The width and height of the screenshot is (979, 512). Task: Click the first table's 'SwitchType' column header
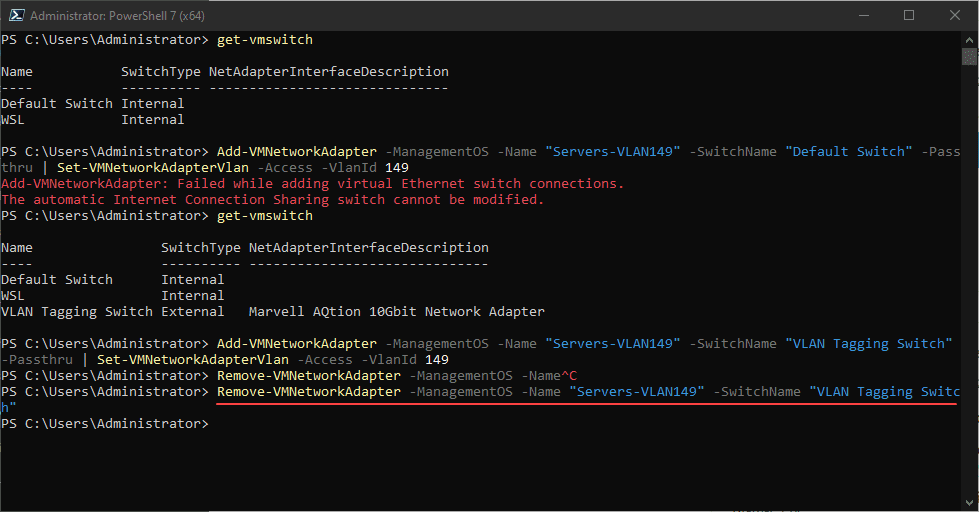pyautogui.click(x=160, y=72)
